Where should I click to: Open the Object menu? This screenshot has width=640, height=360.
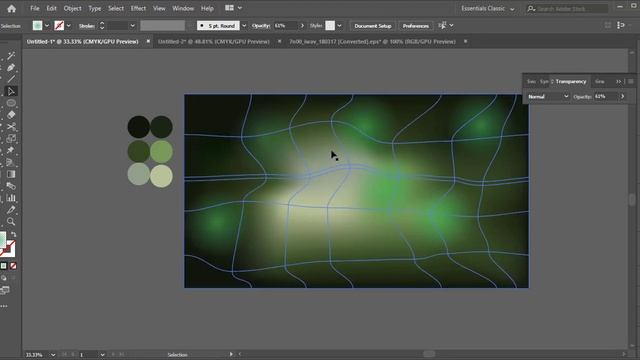click(72, 8)
